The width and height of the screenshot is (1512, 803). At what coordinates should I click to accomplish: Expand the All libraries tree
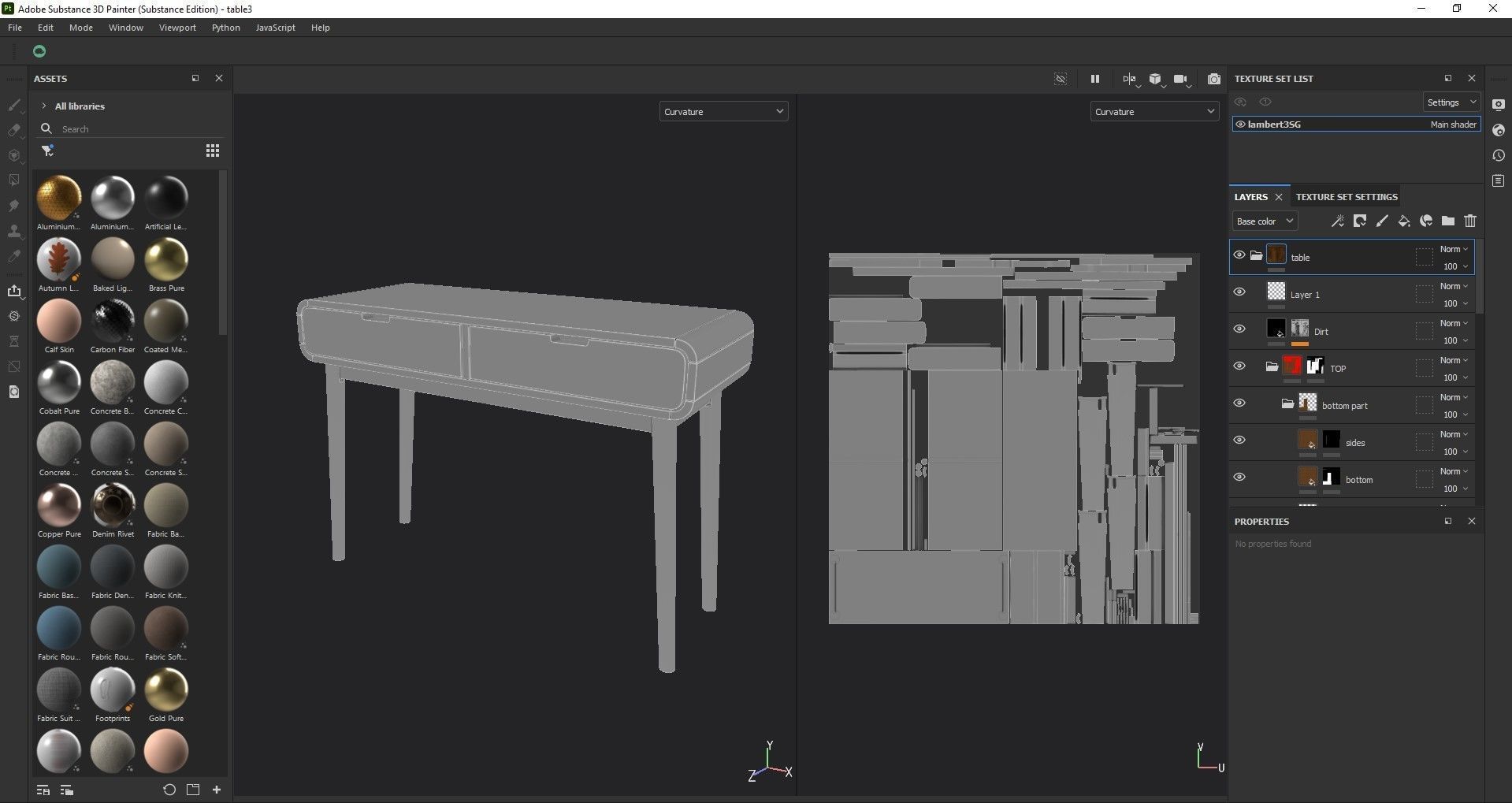[x=44, y=106]
